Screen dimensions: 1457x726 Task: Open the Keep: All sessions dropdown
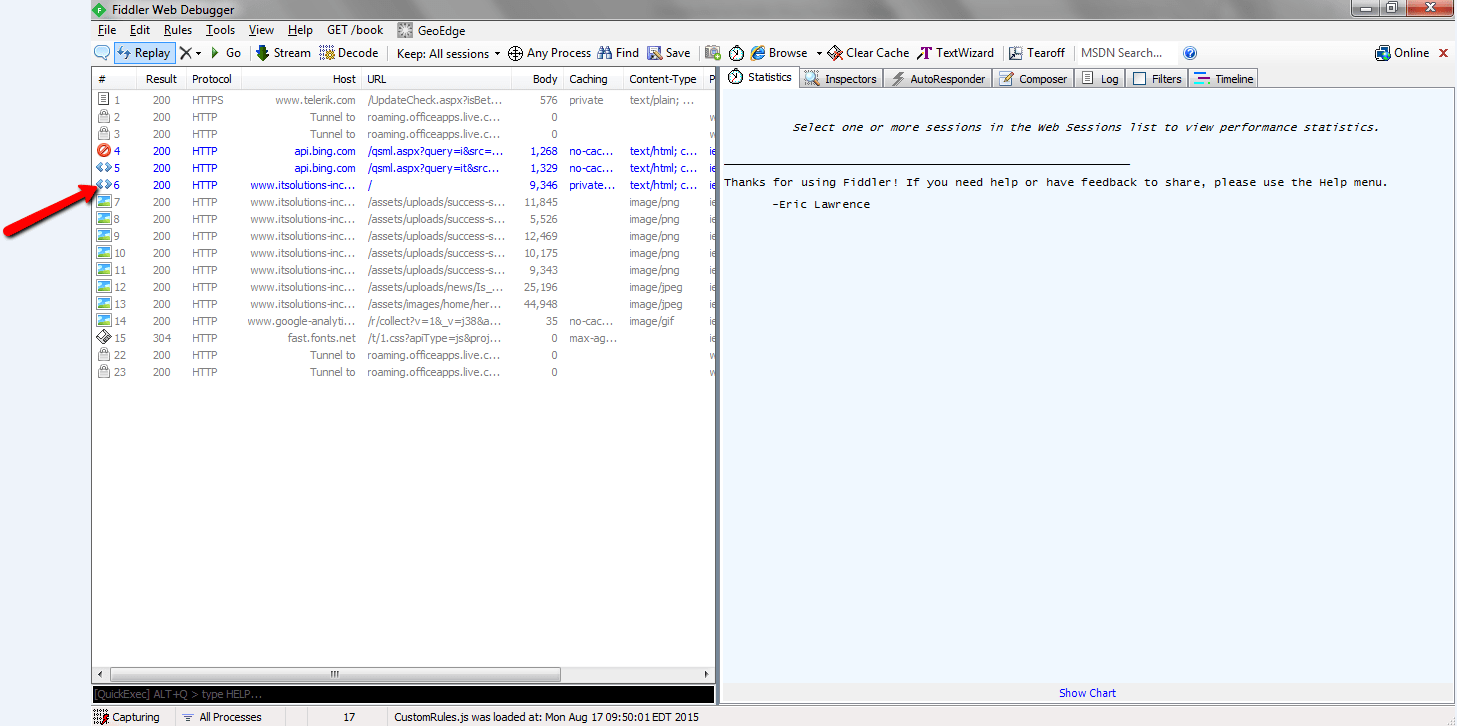click(x=448, y=54)
